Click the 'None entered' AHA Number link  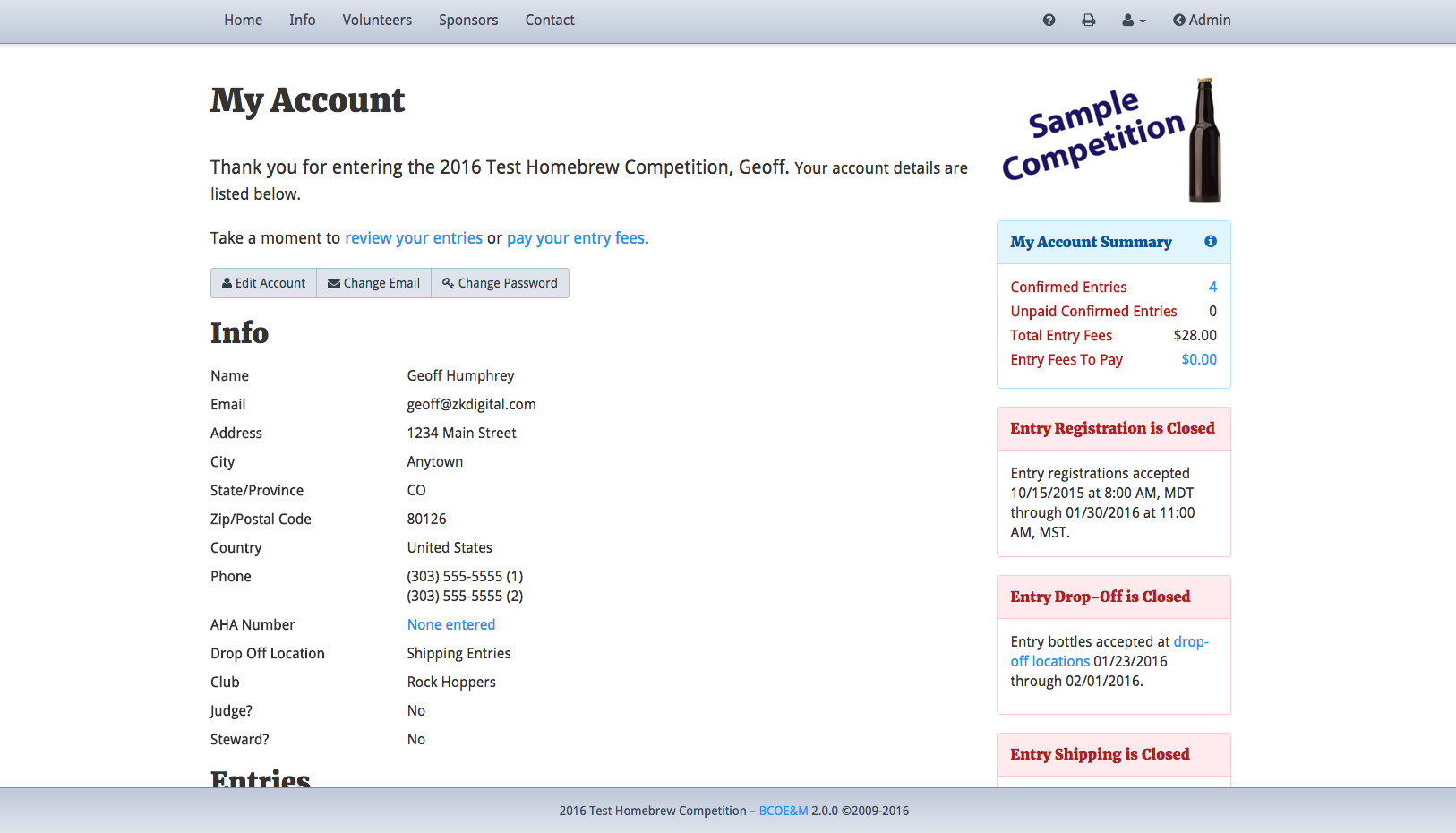pyautogui.click(x=451, y=624)
